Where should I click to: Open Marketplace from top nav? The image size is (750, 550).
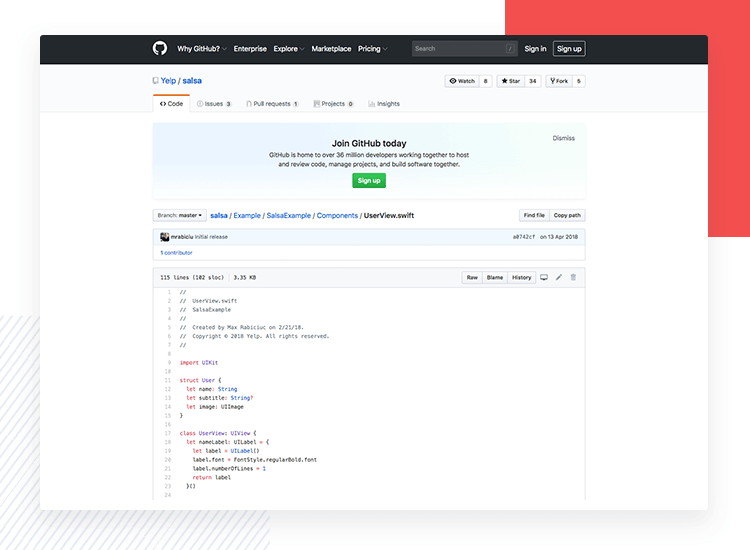coord(331,49)
